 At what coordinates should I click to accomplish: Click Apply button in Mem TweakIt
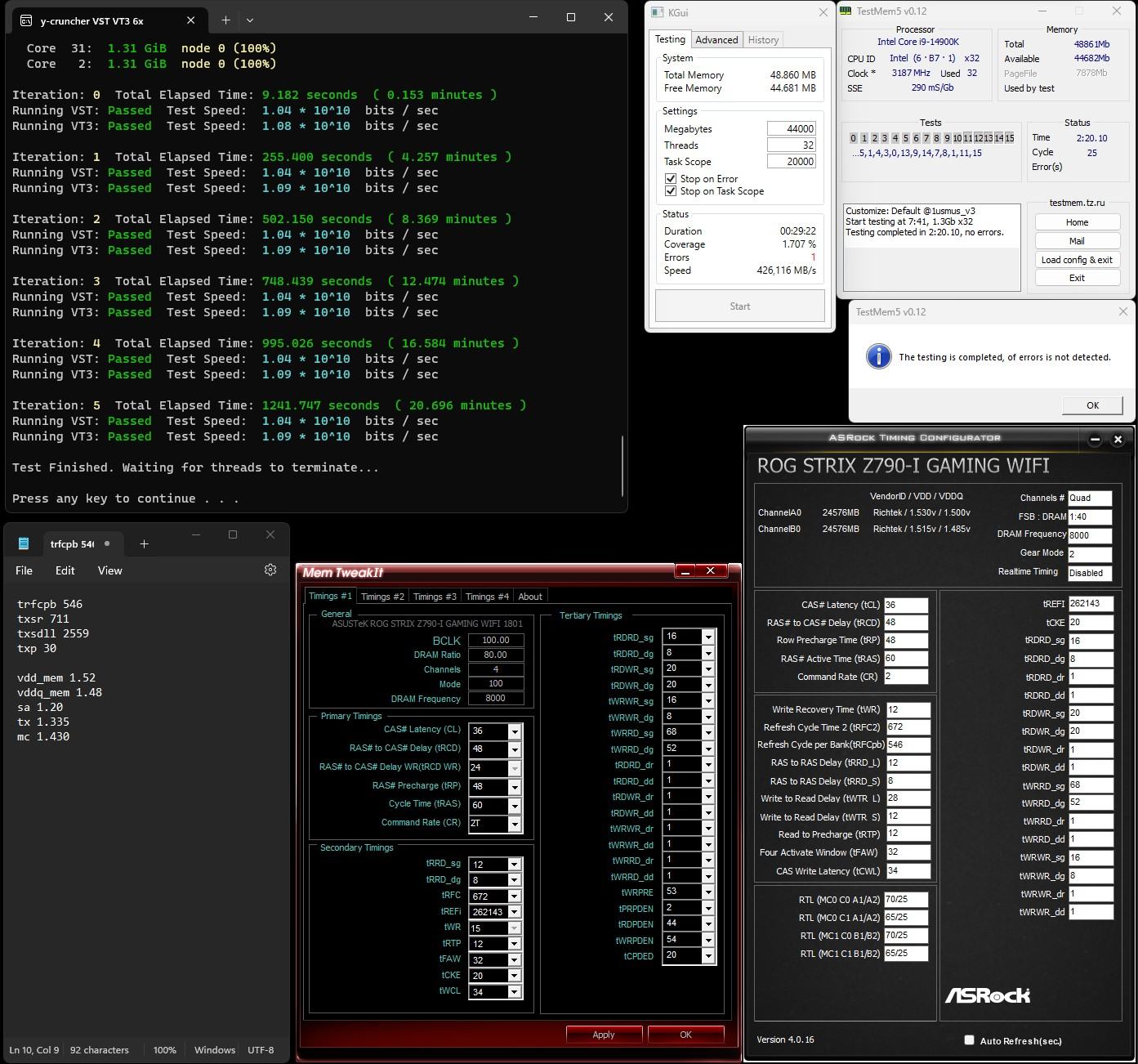[604, 1035]
